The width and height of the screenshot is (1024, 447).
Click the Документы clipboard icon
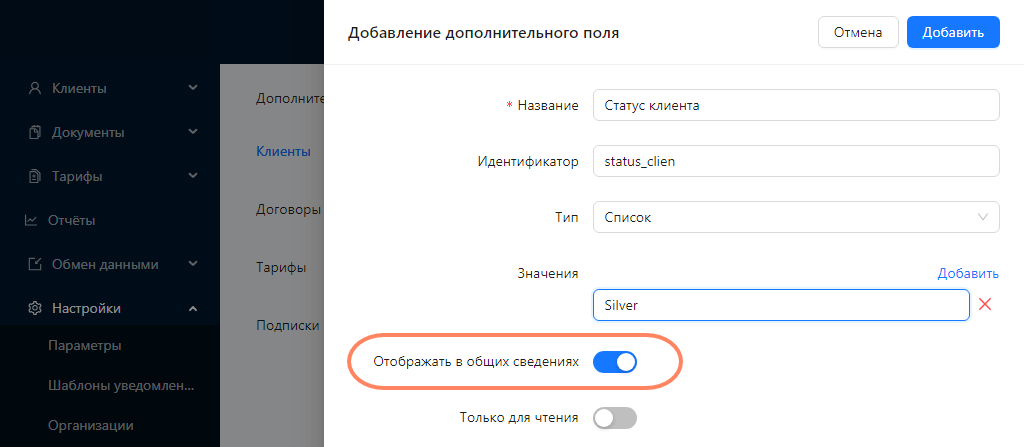pyautogui.click(x=35, y=133)
